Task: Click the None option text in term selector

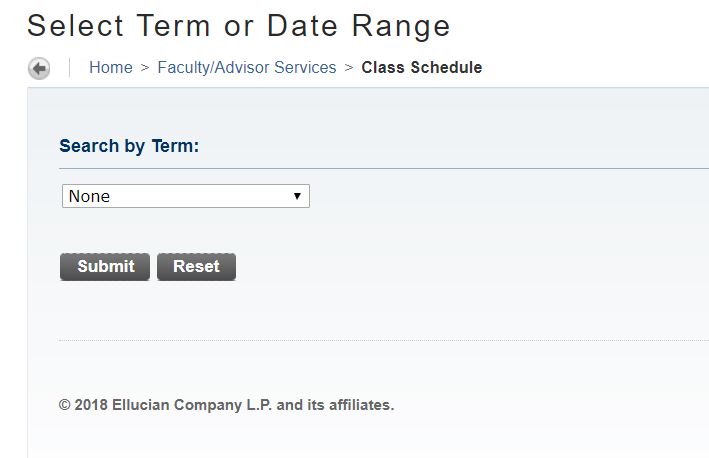Action: coord(90,196)
